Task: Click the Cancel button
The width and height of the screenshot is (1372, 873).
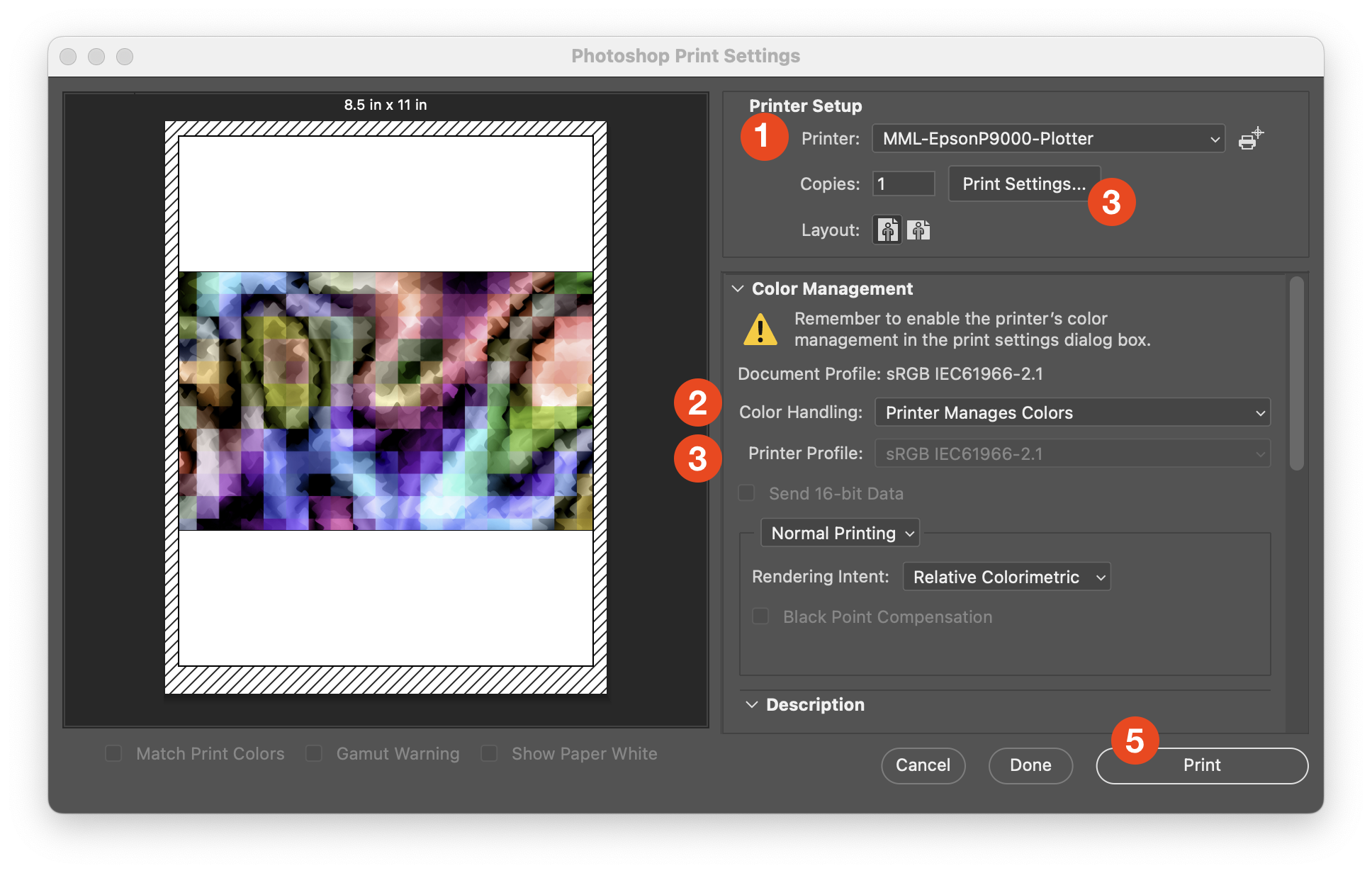Action: click(x=923, y=765)
